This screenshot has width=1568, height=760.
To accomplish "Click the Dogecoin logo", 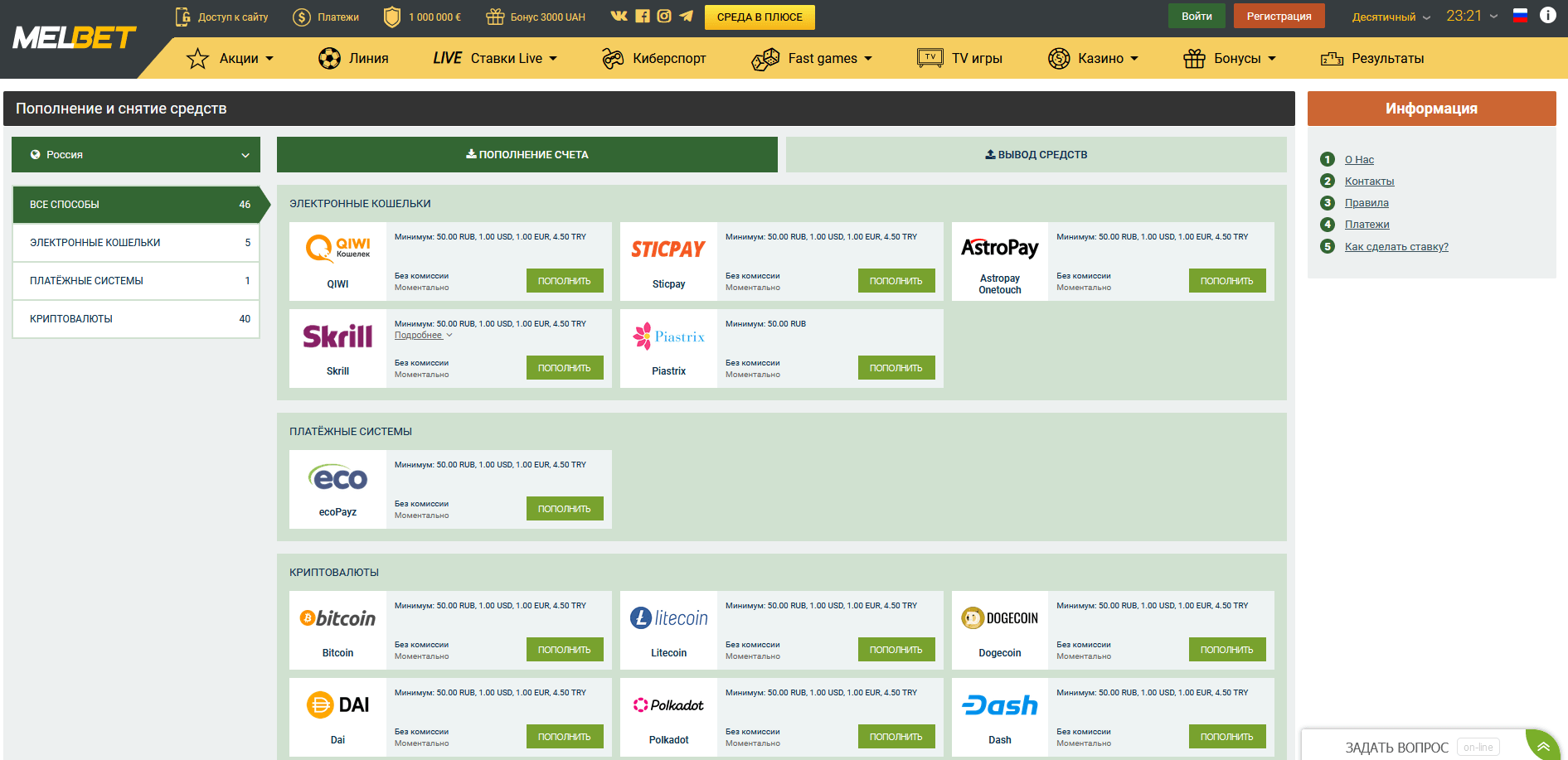I will pos(1000,618).
